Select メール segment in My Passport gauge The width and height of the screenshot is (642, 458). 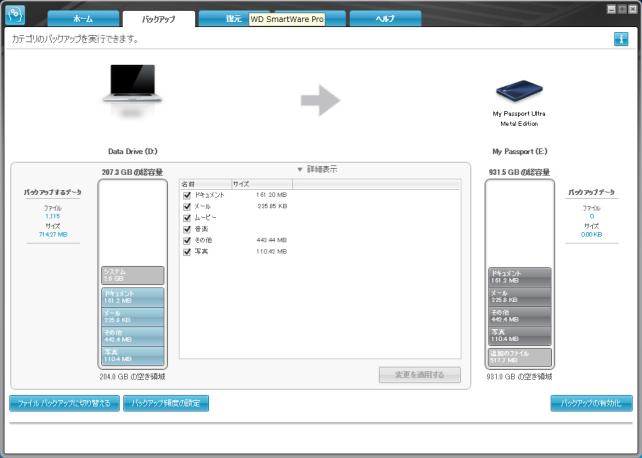point(520,297)
